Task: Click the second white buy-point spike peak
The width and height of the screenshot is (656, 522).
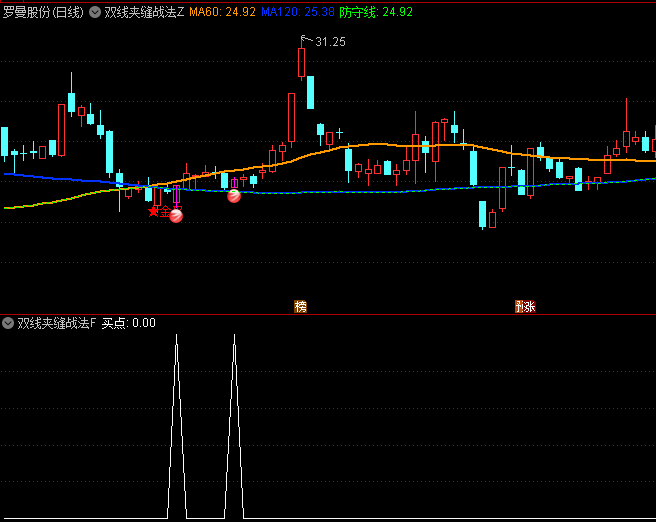Action: click(x=235, y=336)
